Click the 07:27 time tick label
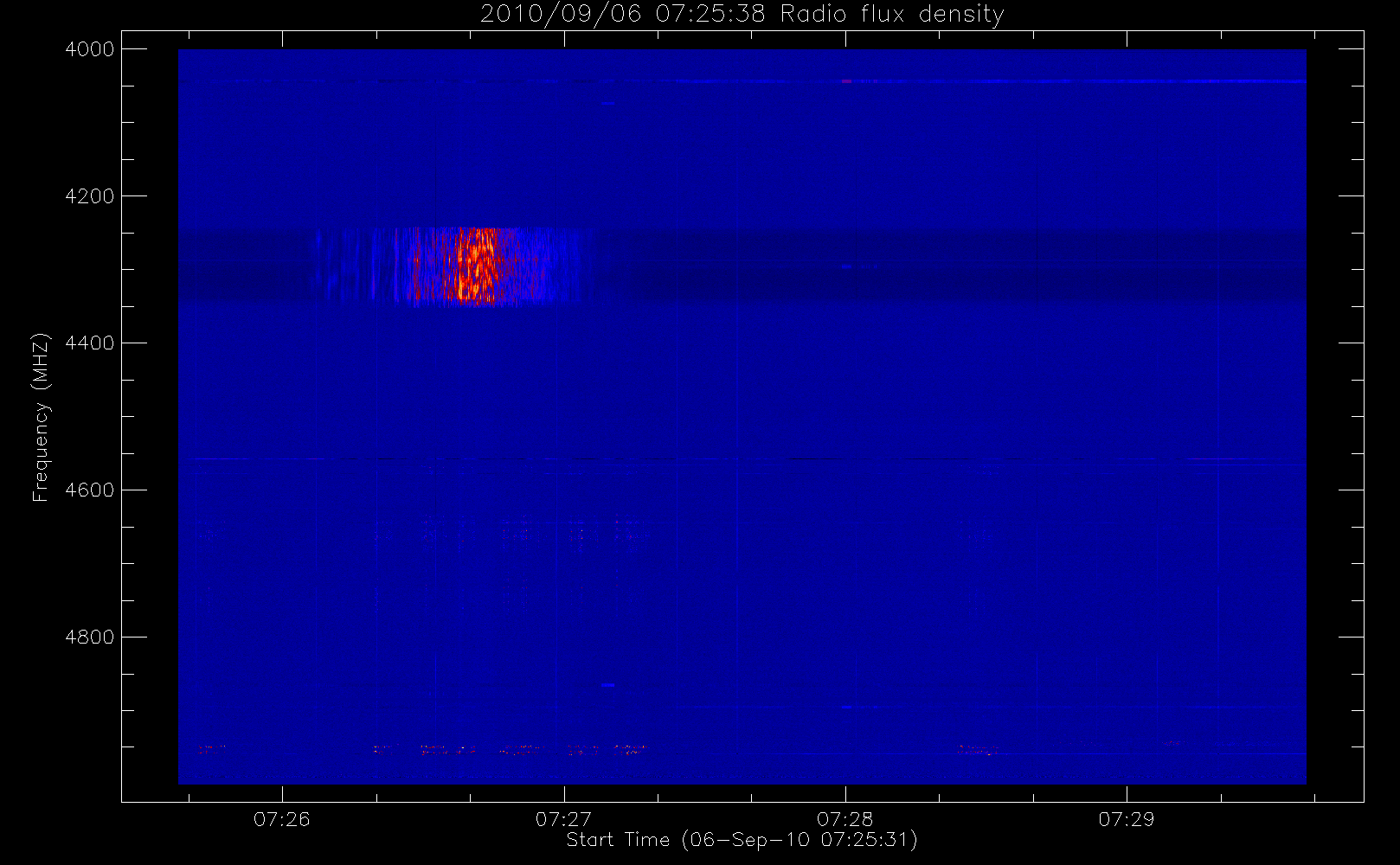 [563, 819]
